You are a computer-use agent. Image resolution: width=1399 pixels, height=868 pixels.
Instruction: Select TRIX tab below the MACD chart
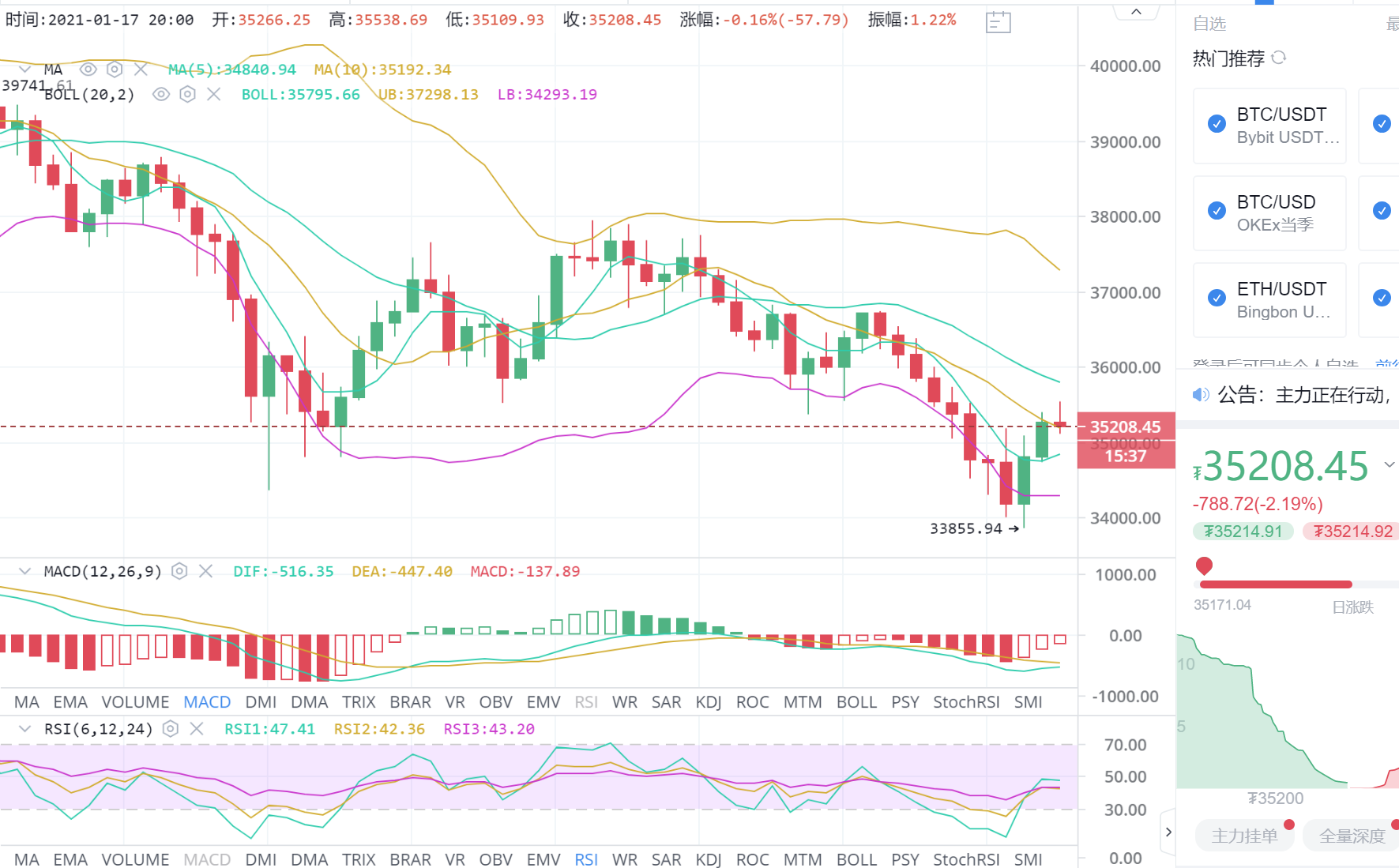click(x=359, y=702)
